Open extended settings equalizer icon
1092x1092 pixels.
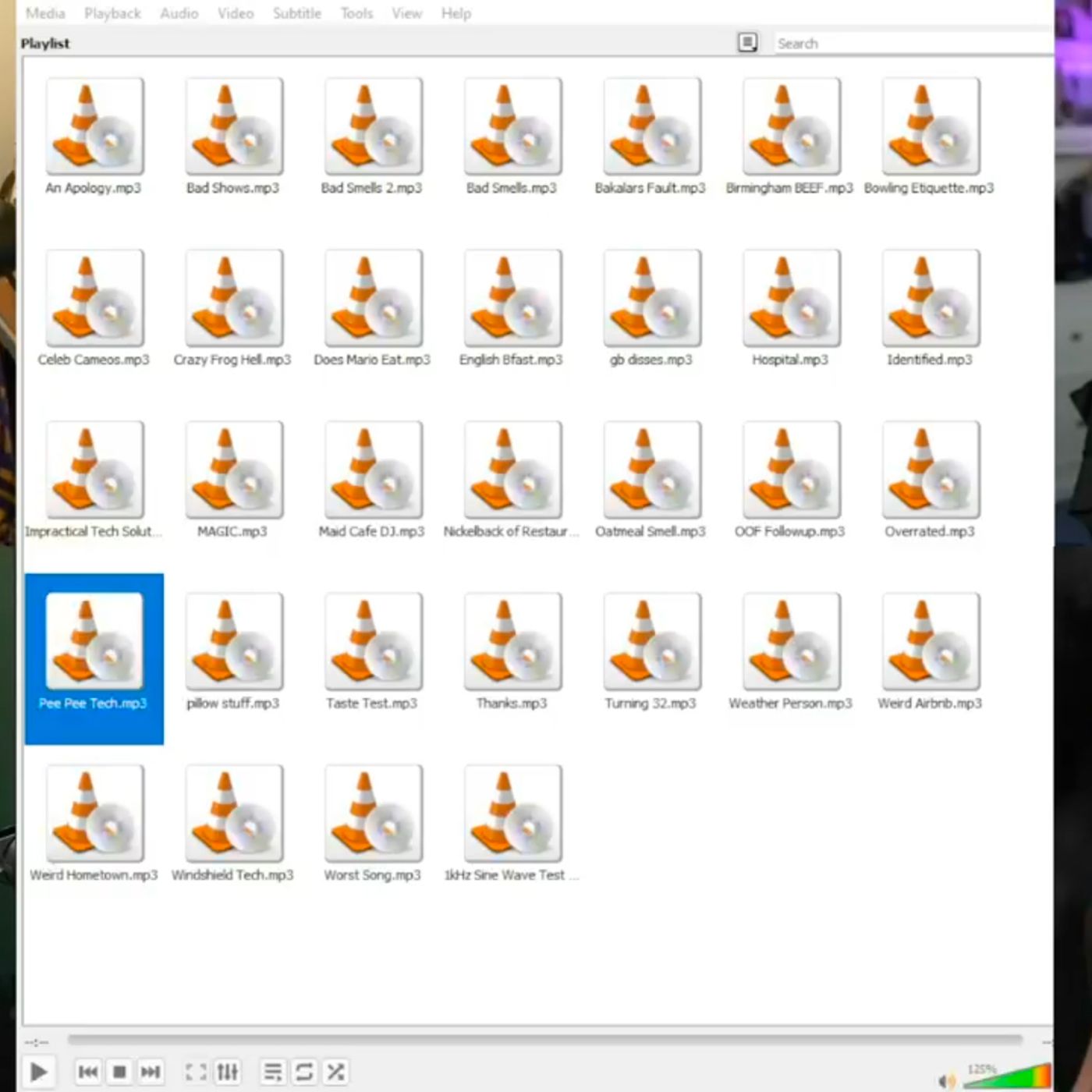click(x=227, y=1072)
